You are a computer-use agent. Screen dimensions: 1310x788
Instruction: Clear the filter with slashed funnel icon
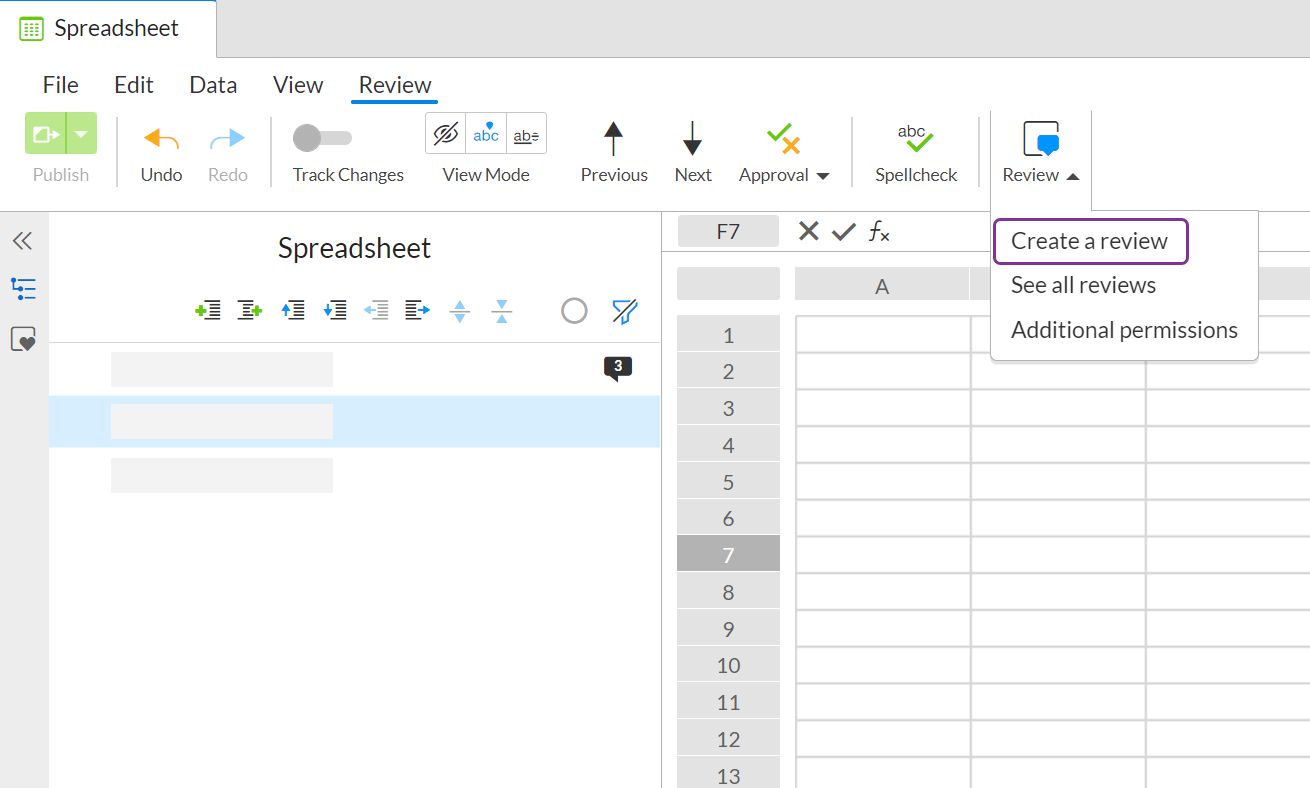(x=624, y=311)
